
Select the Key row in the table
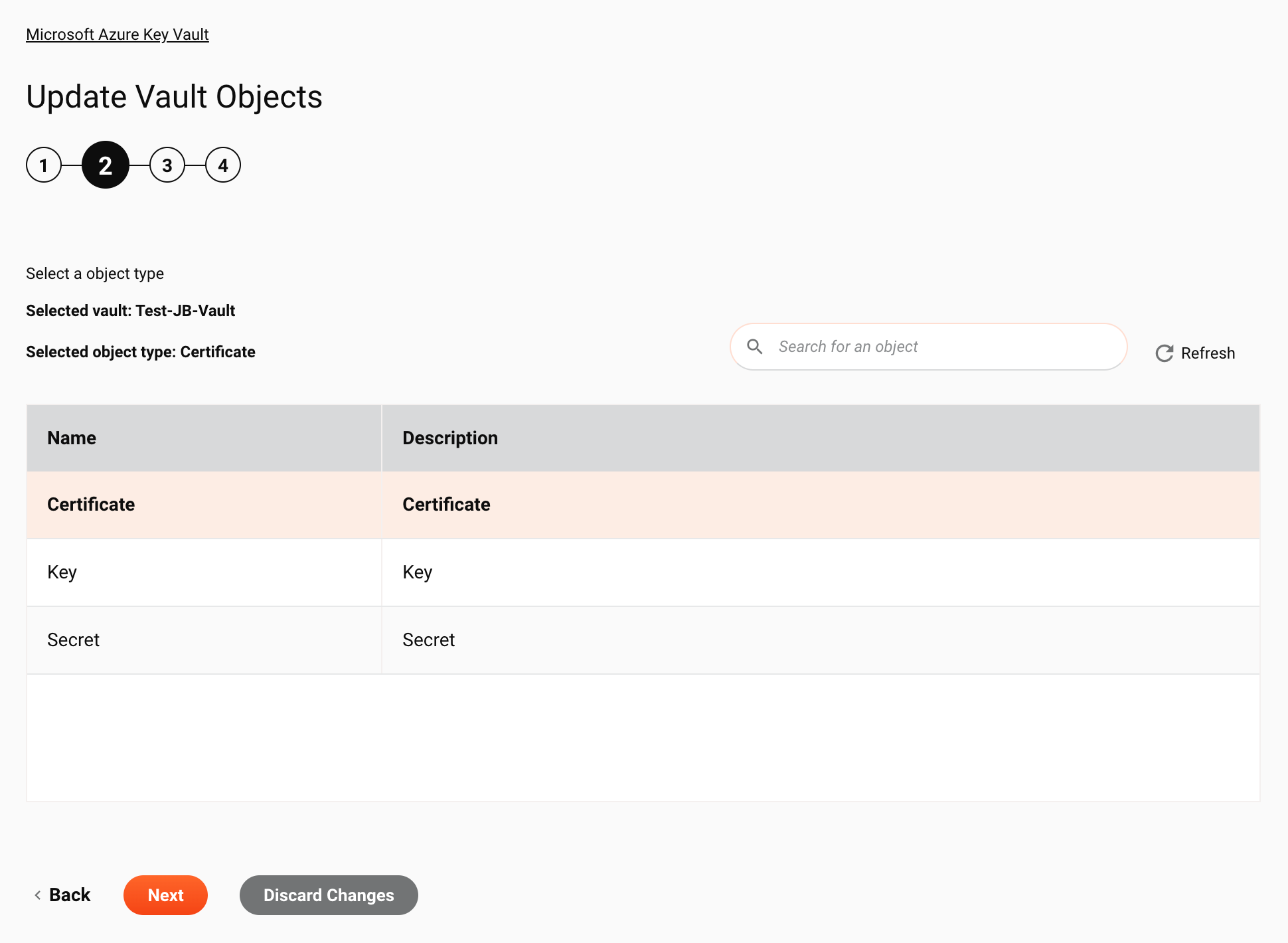[x=643, y=572]
